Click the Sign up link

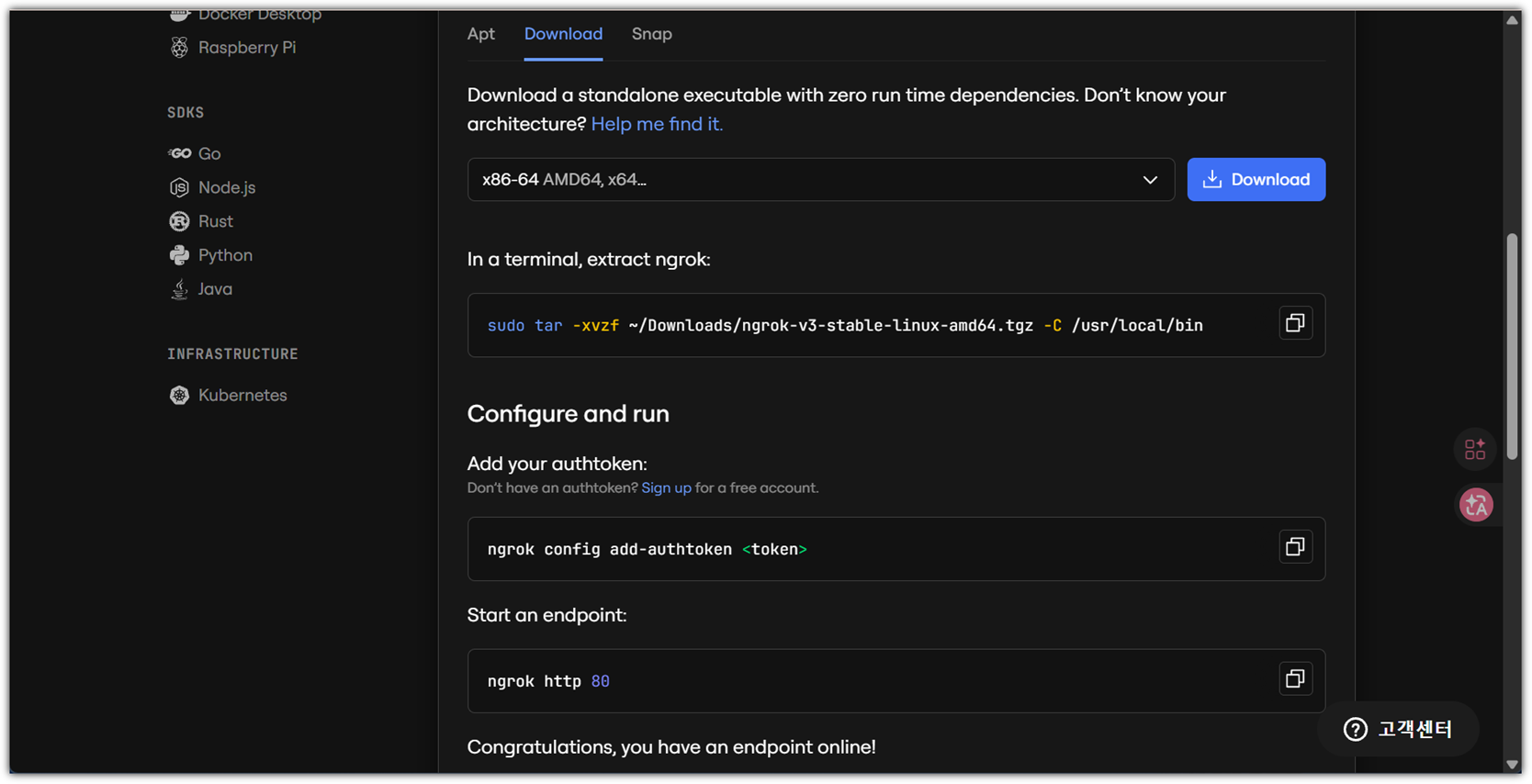(666, 488)
